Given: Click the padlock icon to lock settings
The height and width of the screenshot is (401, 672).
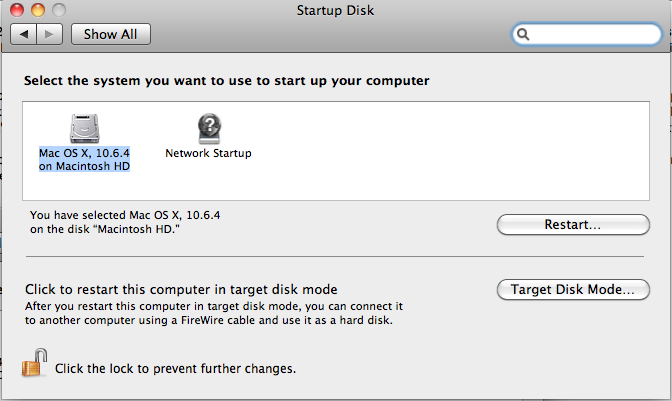Looking at the screenshot, I should coord(36,363).
